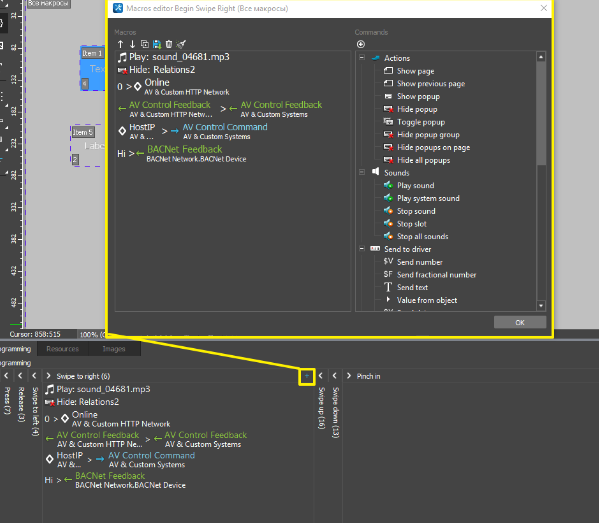Expand the Swipe up (16) column

tap(321, 376)
